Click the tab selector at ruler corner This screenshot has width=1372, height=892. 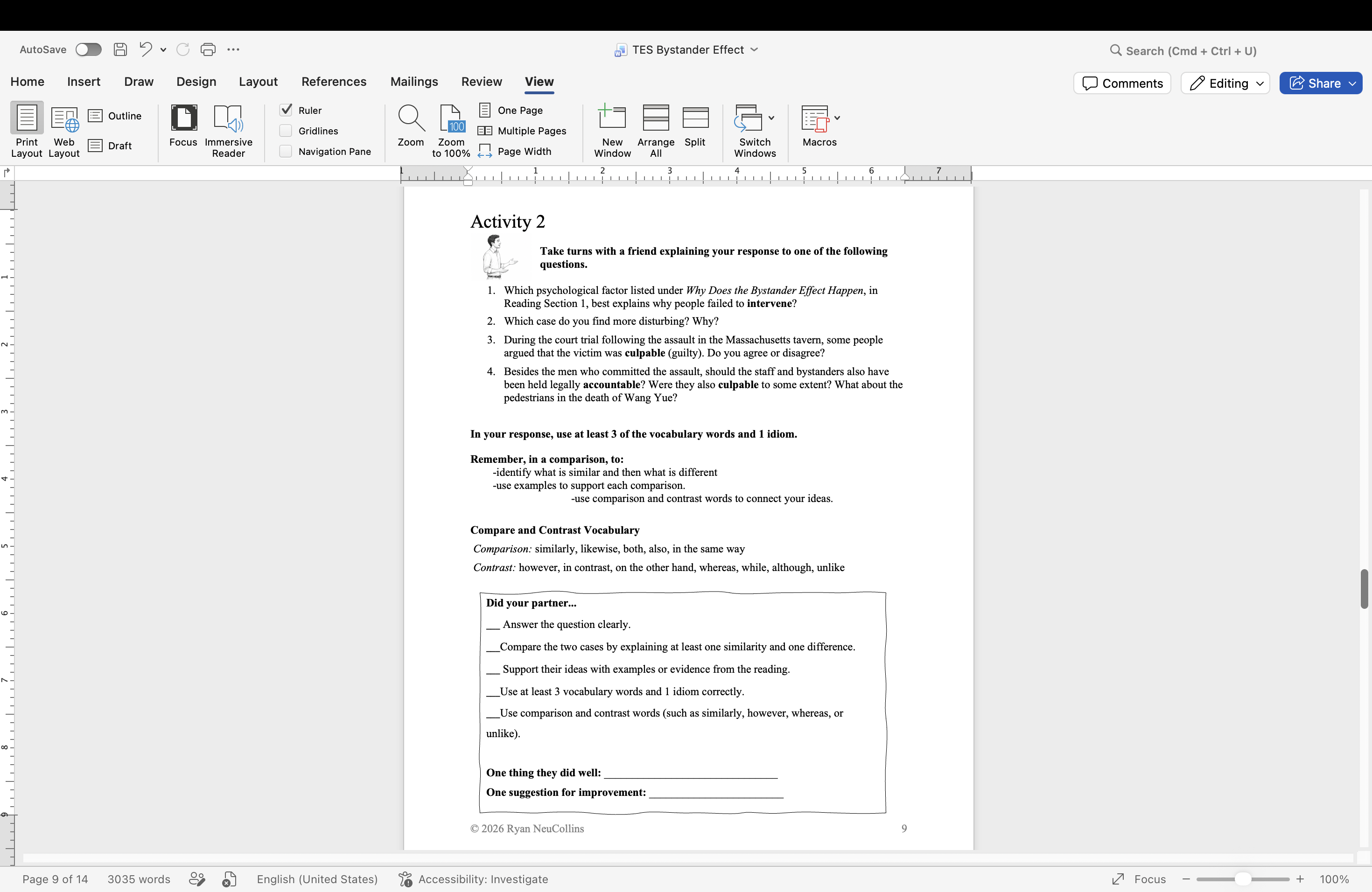click(x=7, y=172)
